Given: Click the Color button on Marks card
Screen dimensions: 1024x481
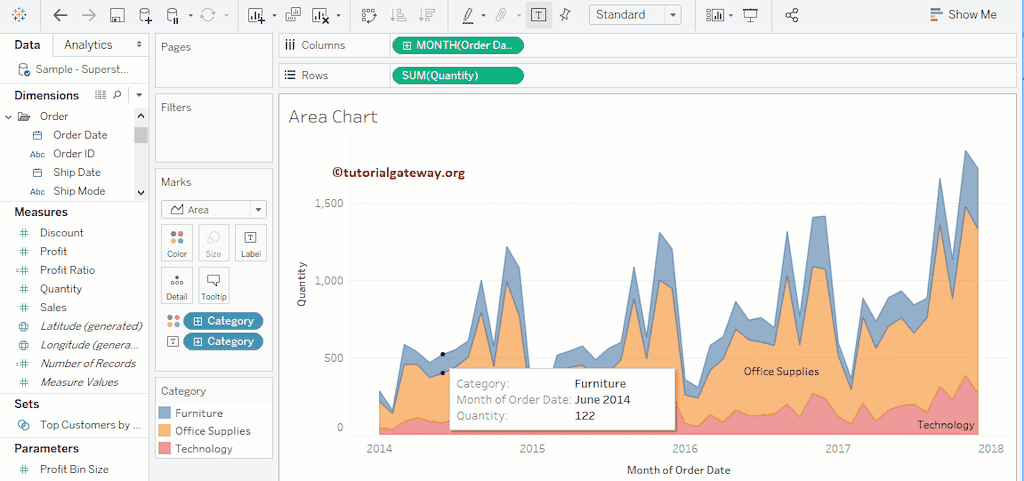Looking at the screenshot, I should coord(177,243).
